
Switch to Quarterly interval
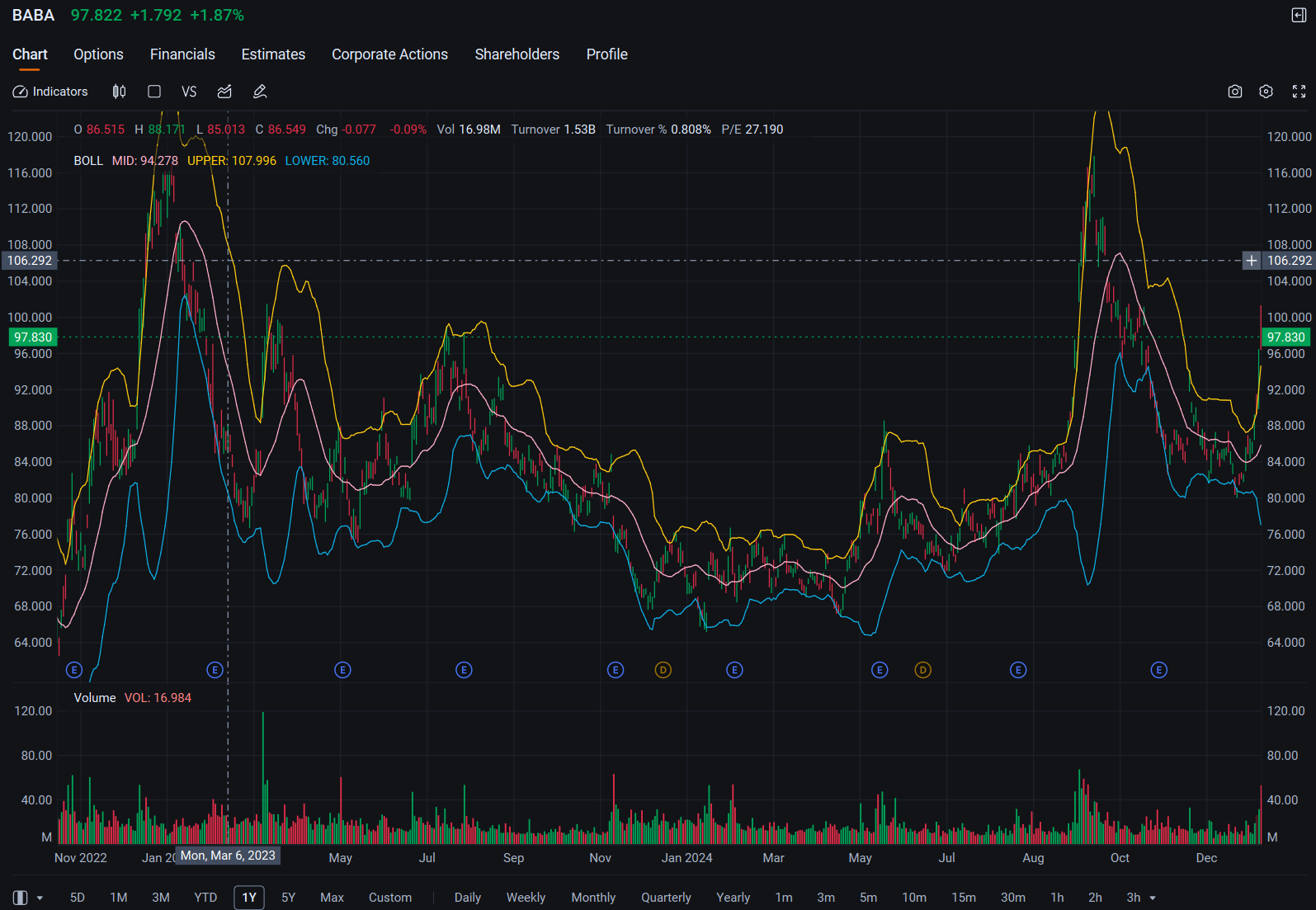coord(666,898)
